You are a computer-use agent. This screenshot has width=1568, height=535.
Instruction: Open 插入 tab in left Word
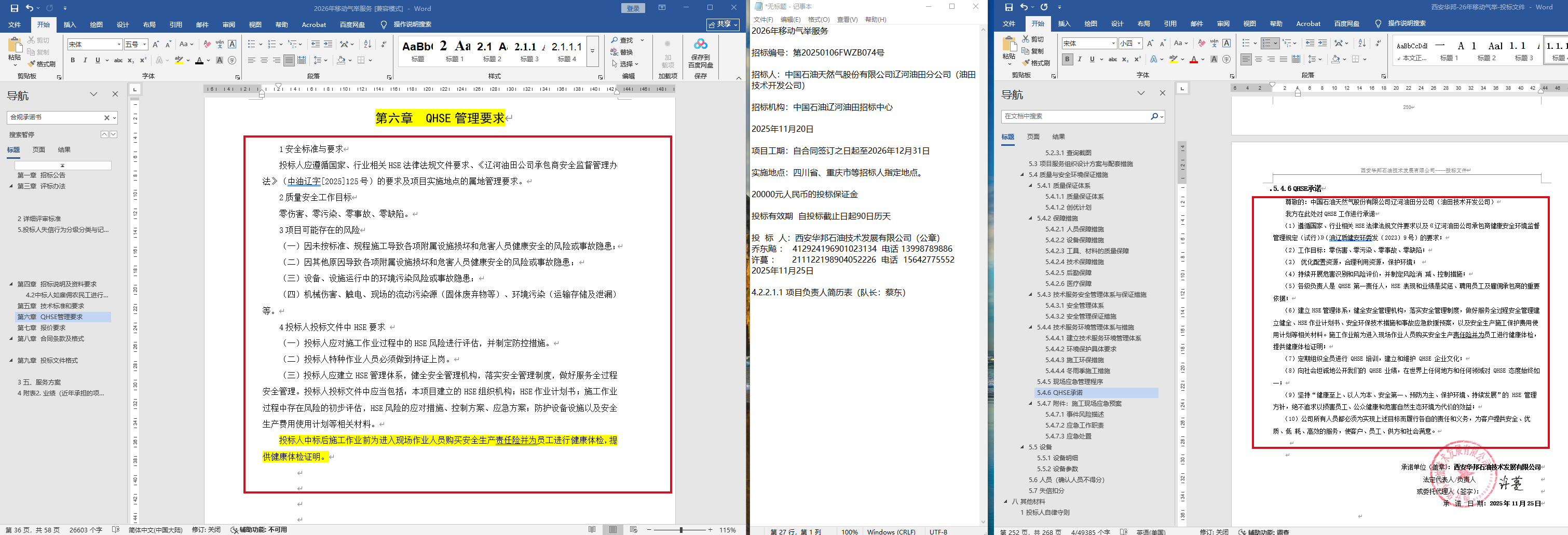[70, 25]
